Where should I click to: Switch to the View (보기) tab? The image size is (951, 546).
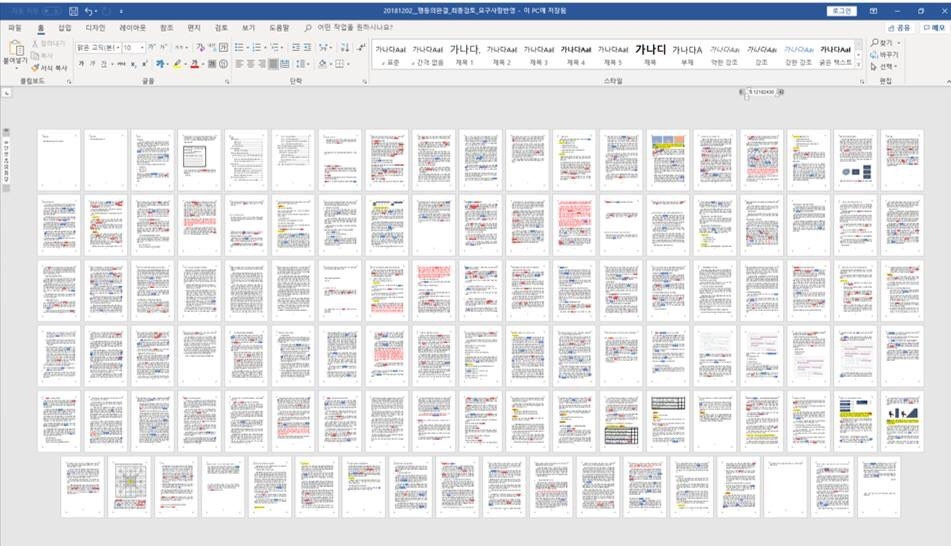249,28
